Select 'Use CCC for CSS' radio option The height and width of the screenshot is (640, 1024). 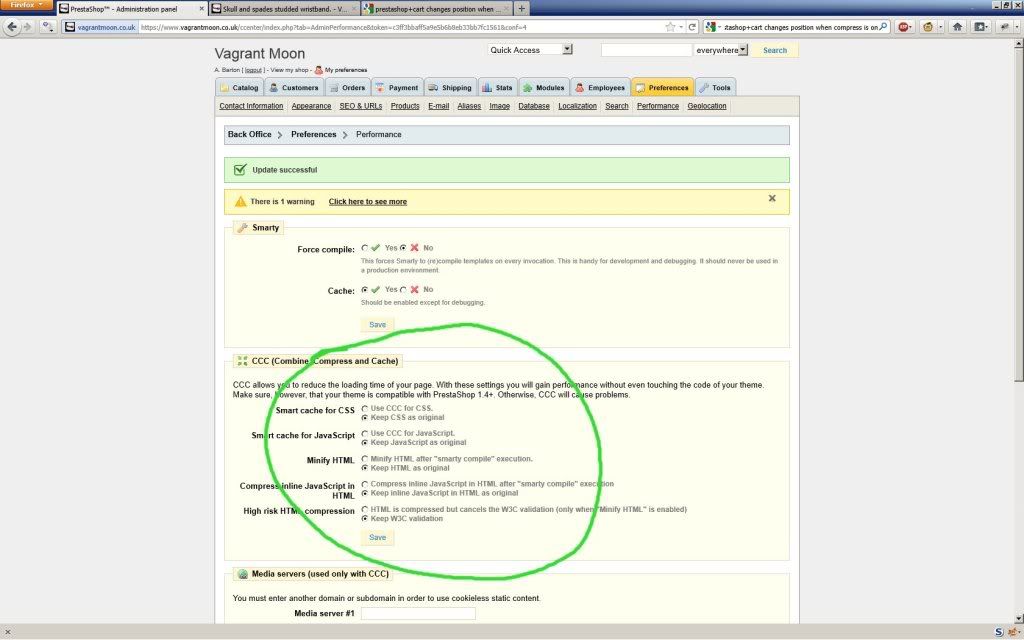[x=365, y=408]
